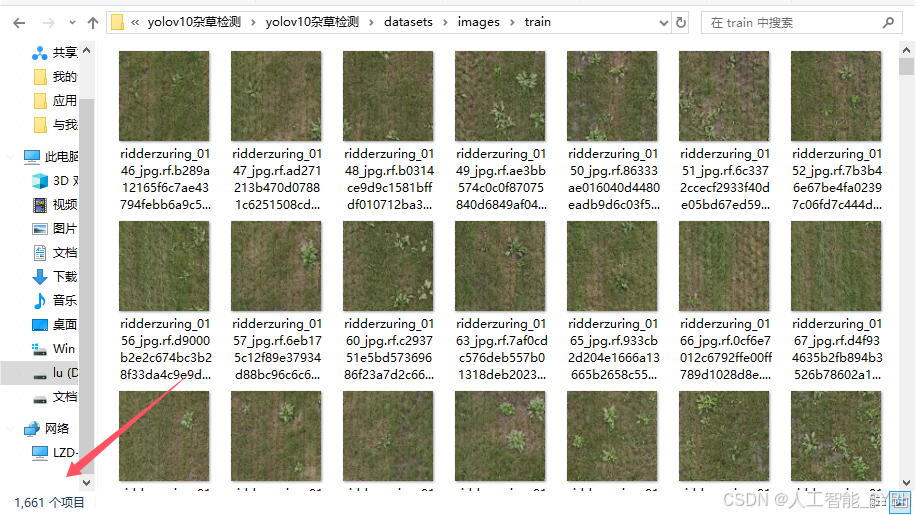Expand chevron after datasets breadcrumb
Screen dimensions: 916x515
pos(445,23)
